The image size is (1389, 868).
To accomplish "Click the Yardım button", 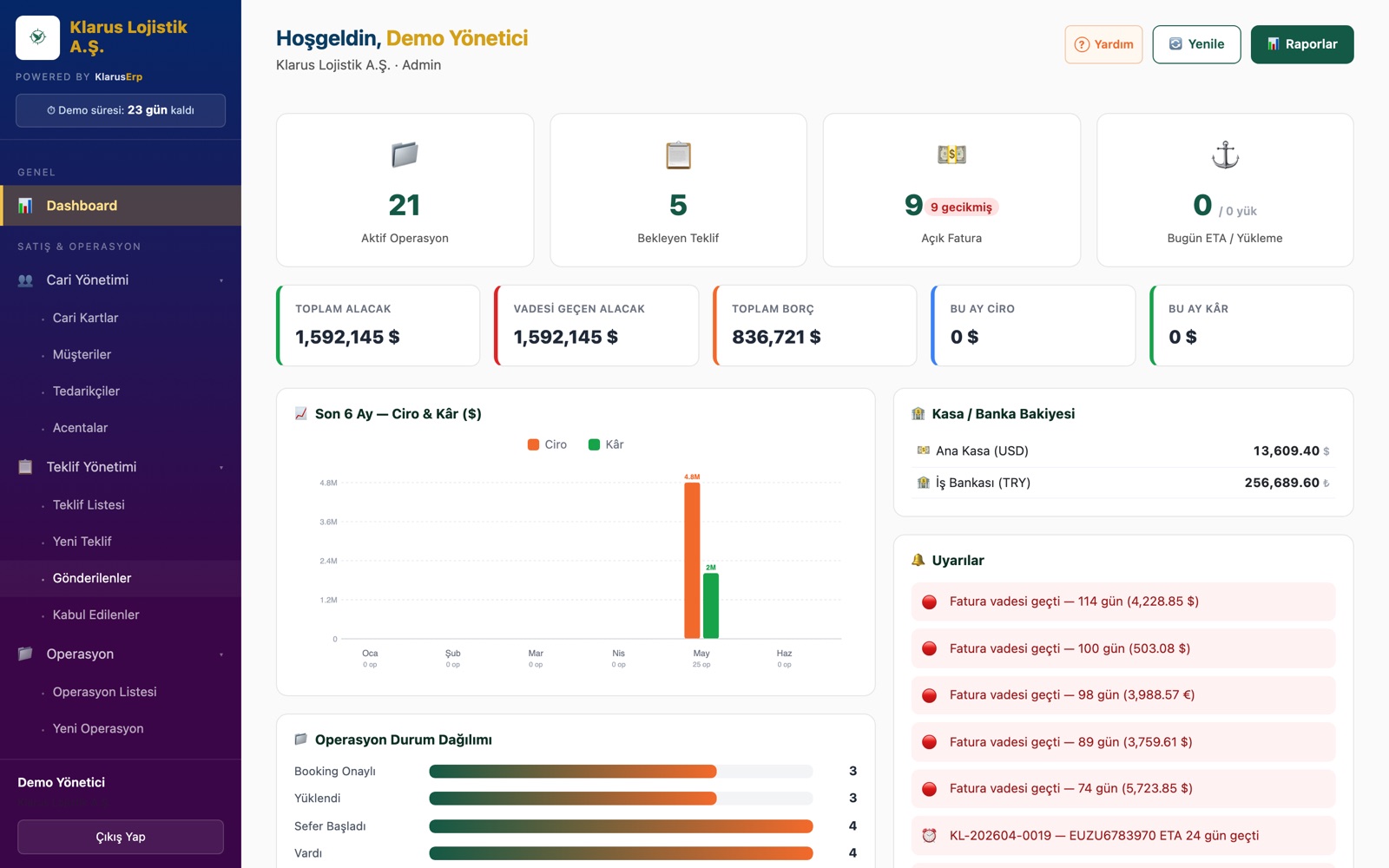I will [x=1103, y=44].
